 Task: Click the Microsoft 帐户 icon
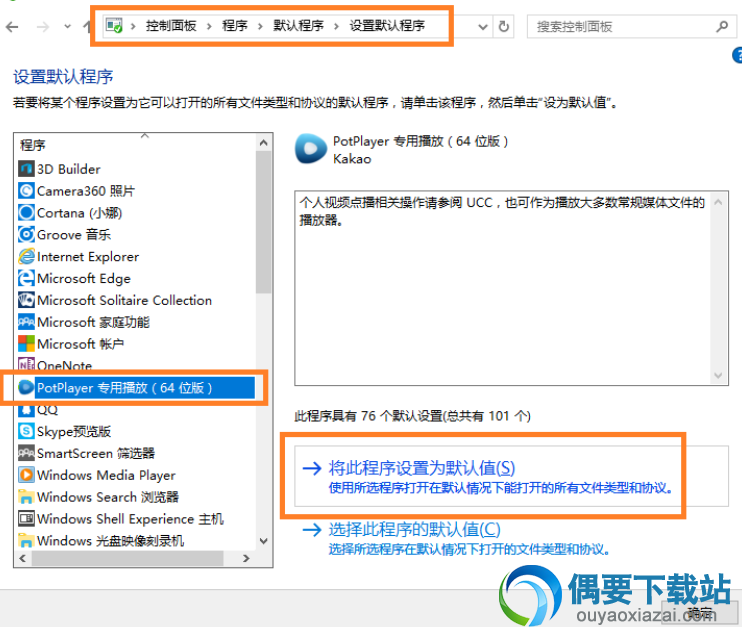point(26,344)
